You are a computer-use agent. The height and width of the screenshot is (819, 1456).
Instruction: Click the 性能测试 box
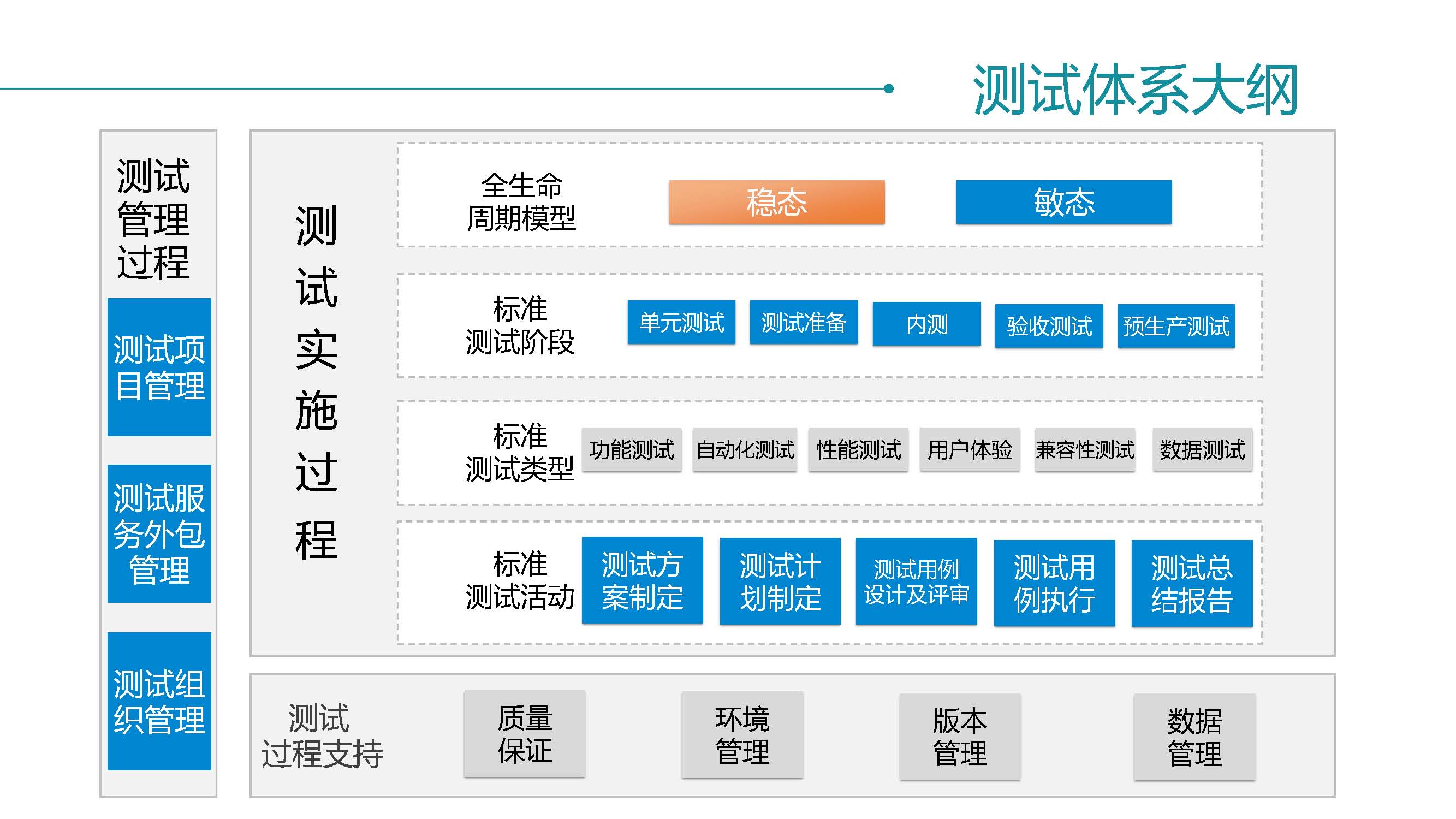click(858, 449)
